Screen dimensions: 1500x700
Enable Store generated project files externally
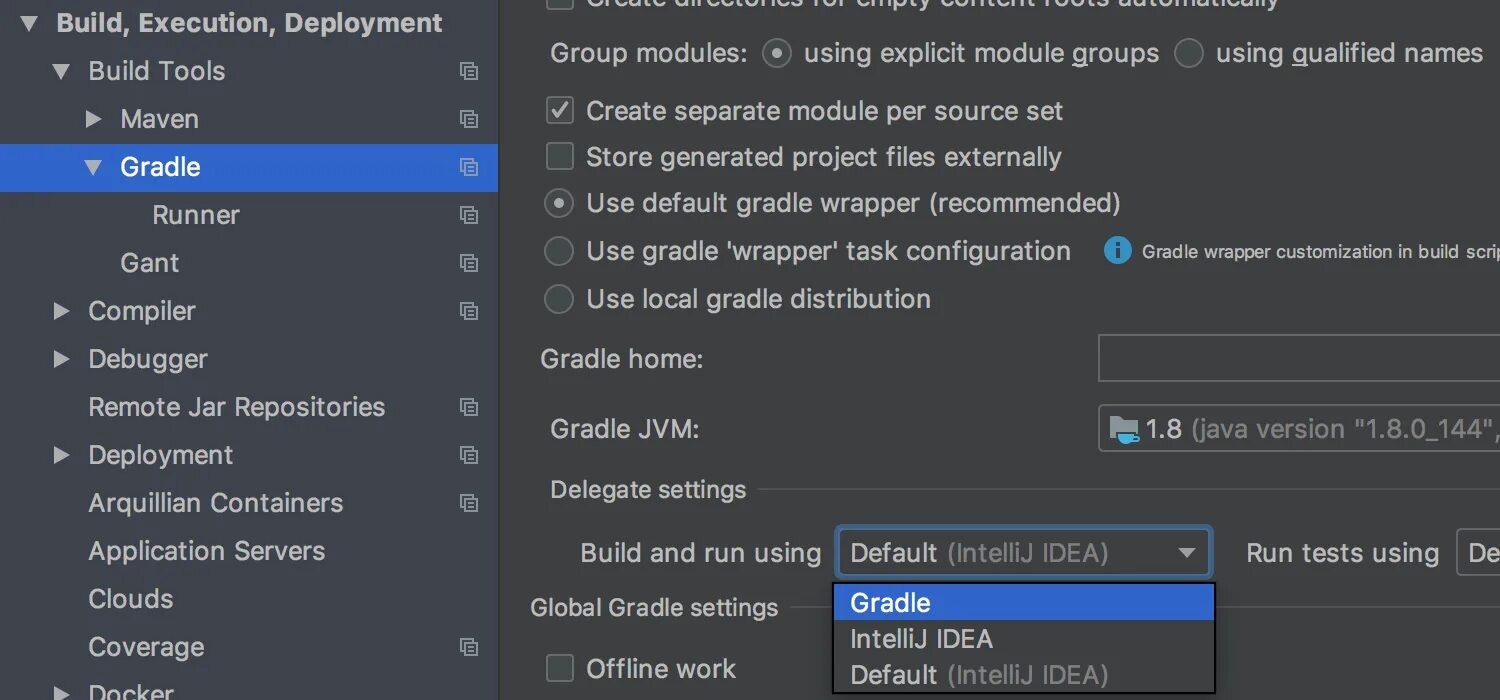(x=560, y=157)
